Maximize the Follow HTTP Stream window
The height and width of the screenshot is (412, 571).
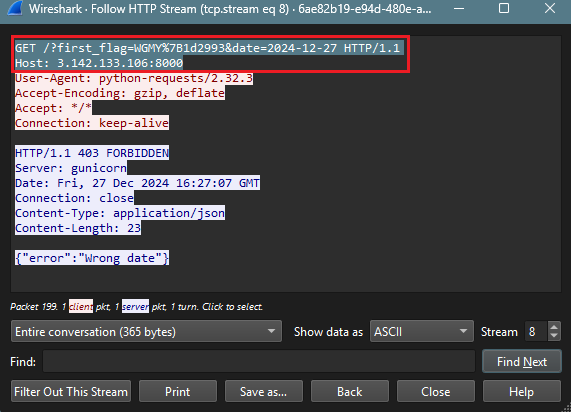coord(504,8)
